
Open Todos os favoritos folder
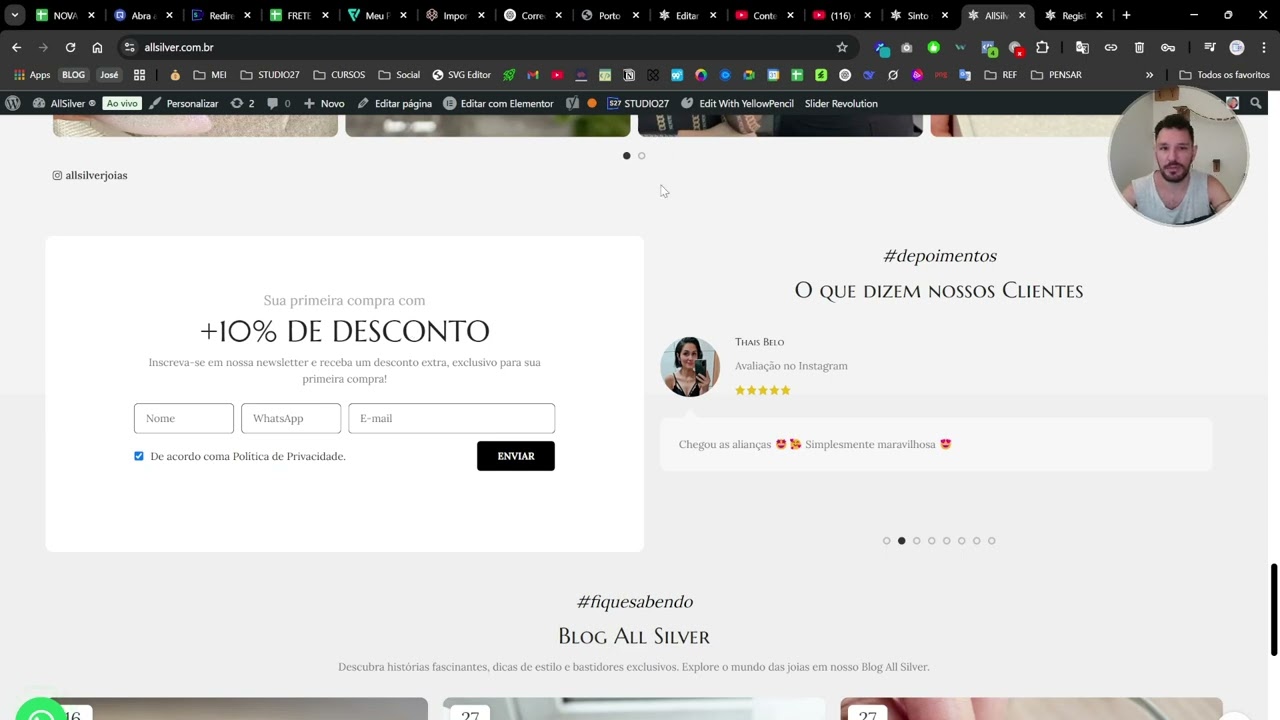tap(1224, 75)
